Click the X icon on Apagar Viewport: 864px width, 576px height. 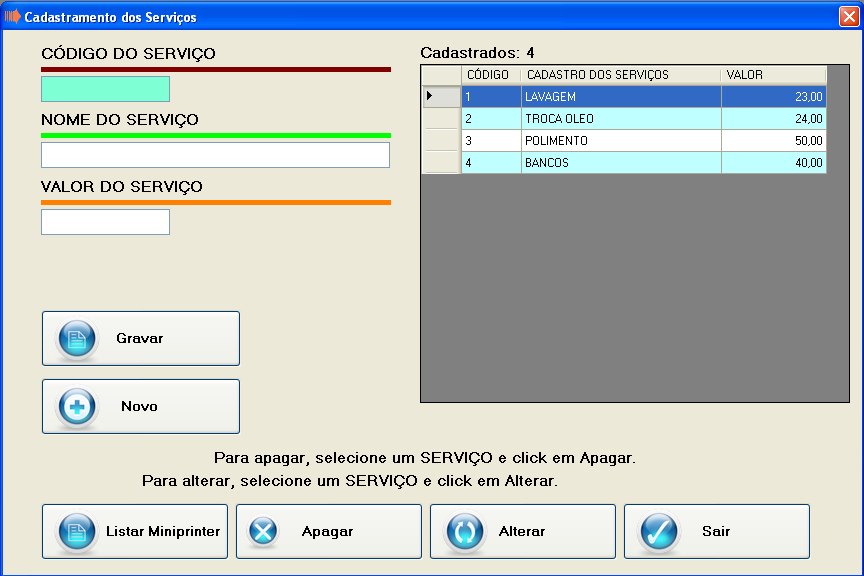(263, 531)
